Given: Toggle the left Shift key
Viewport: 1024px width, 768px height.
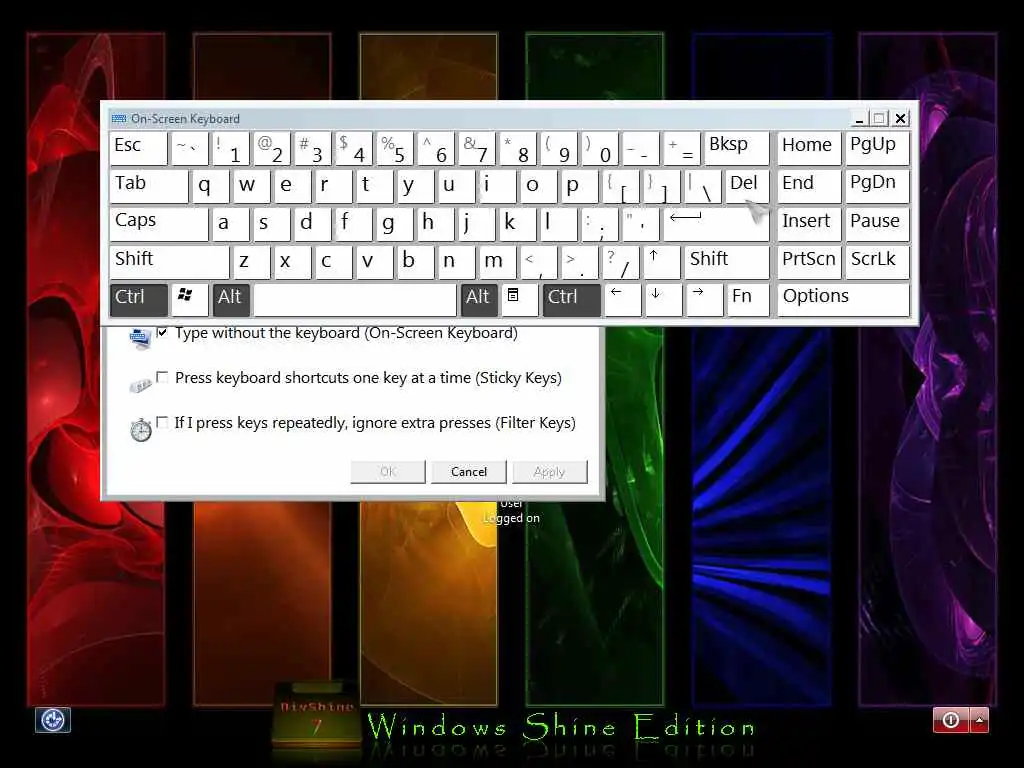Looking at the screenshot, I should (169, 262).
